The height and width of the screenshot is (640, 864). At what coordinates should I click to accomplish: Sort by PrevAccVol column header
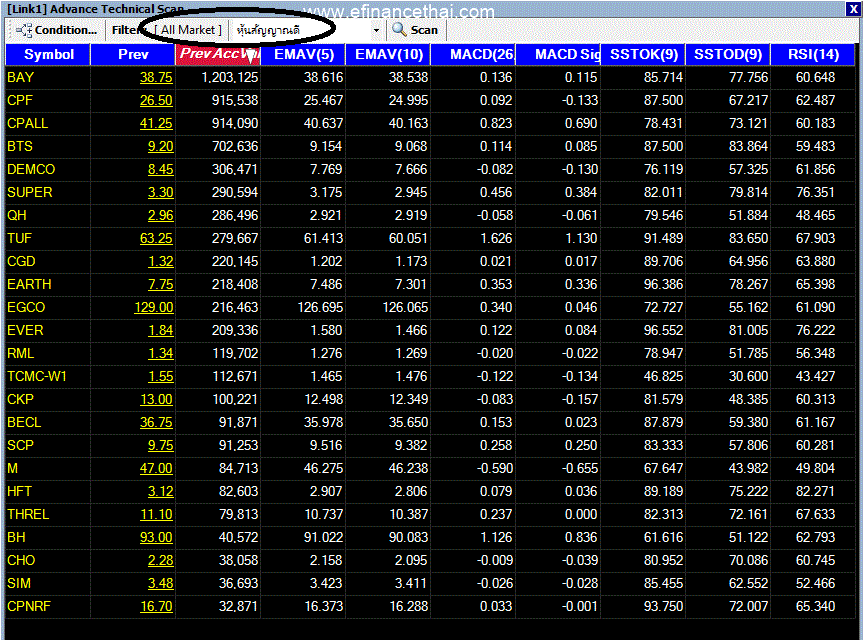point(218,55)
